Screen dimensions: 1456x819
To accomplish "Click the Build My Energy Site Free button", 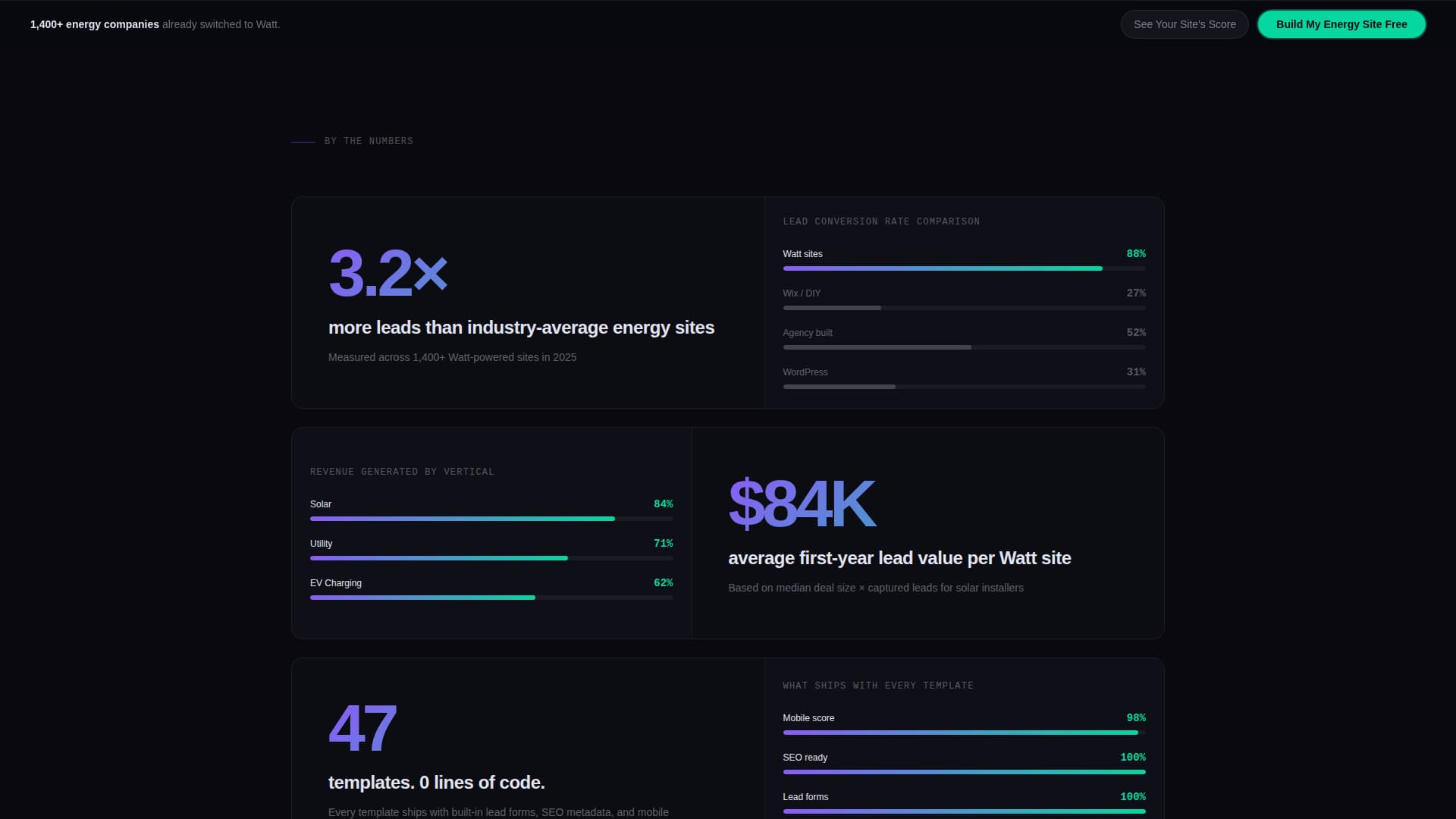I will [1341, 24].
